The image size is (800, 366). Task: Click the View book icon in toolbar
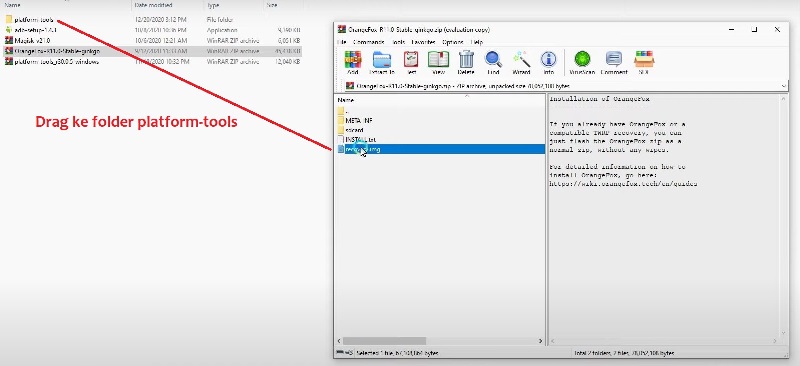pyautogui.click(x=438, y=60)
